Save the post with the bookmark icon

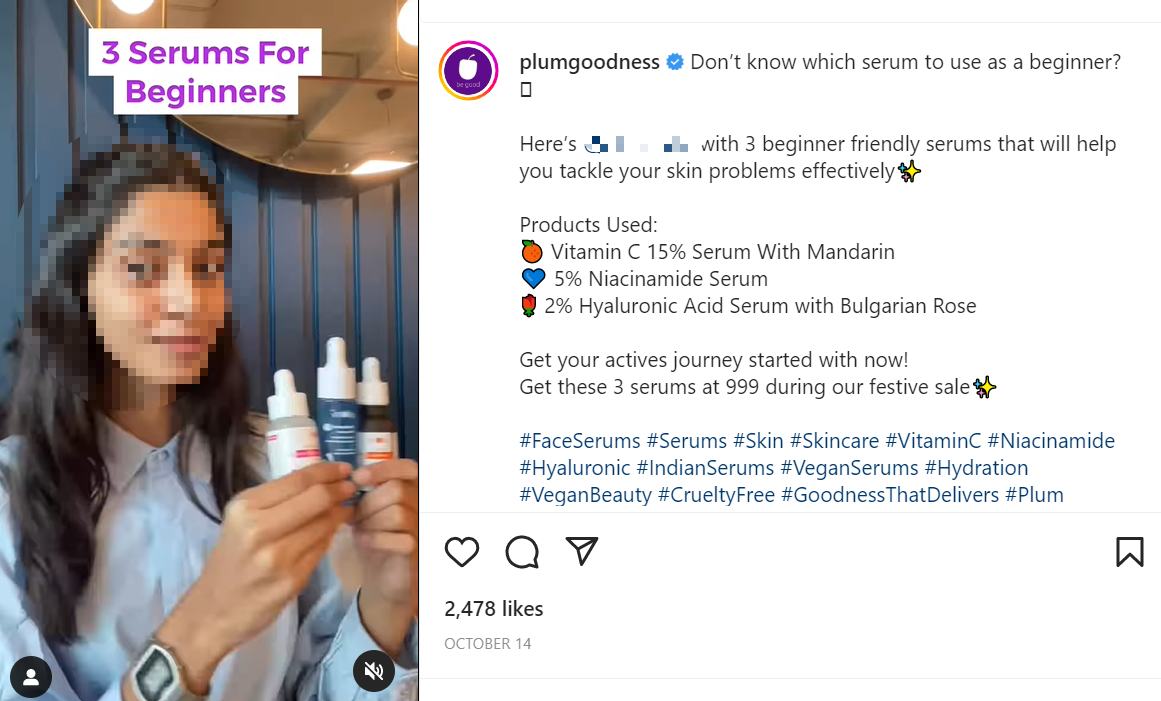coord(1129,552)
